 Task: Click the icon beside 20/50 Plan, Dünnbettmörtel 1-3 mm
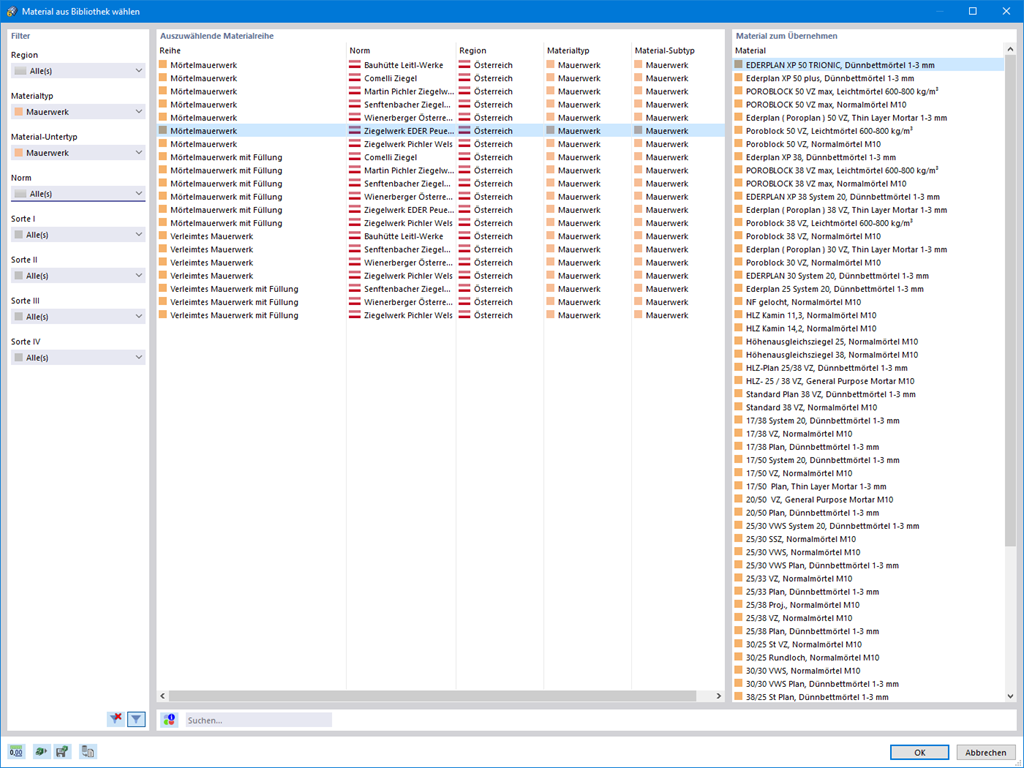[739, 513]
